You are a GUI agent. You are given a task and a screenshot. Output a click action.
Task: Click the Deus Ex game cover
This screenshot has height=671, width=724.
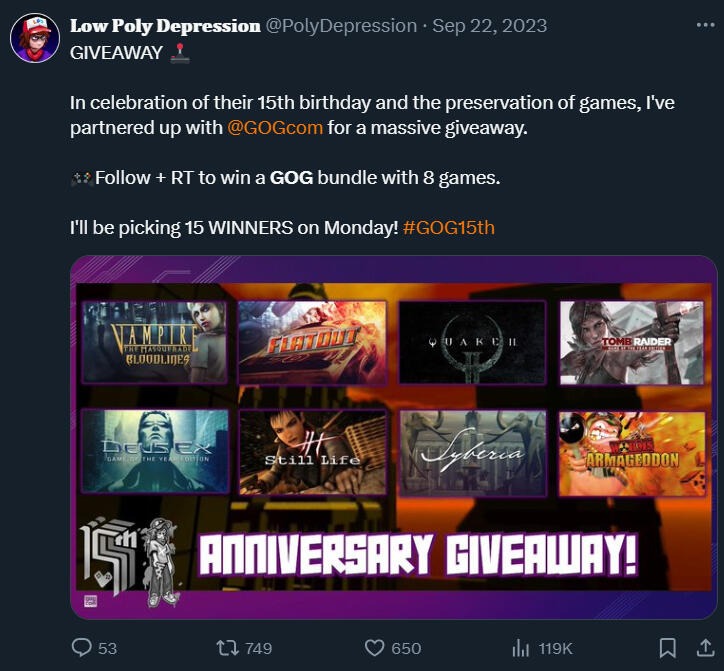155,452
